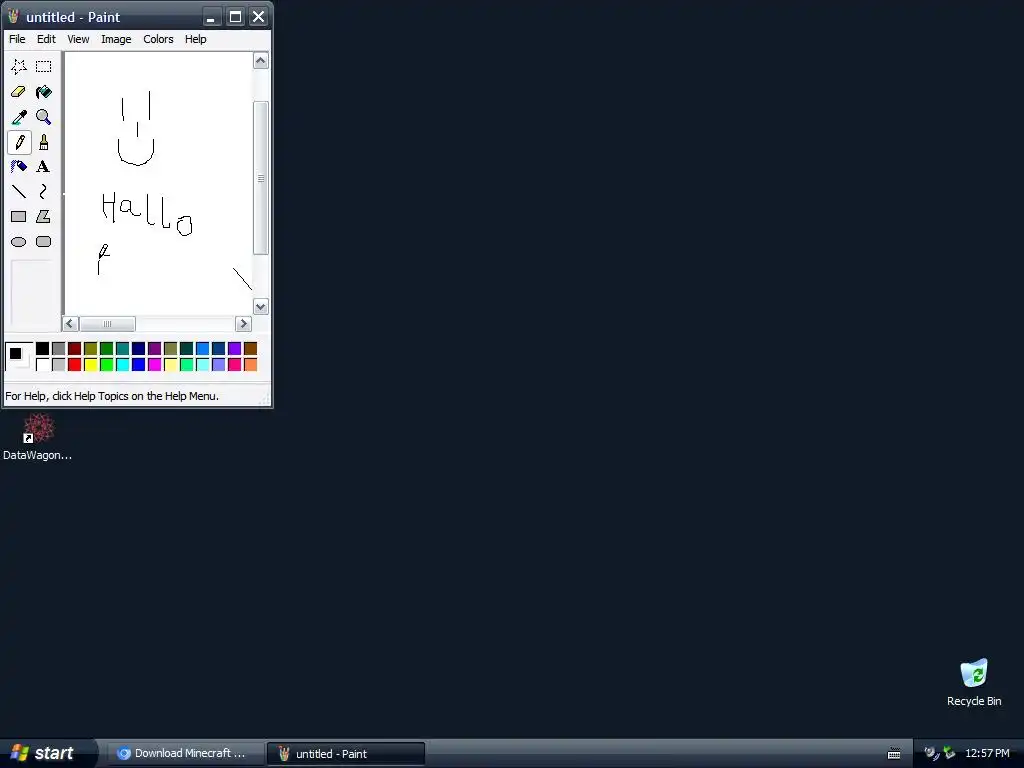This screenshot has height=768, width=1024.
Task: Click the horizontal scrollbar thumb
Action: [x=107, y=324]
